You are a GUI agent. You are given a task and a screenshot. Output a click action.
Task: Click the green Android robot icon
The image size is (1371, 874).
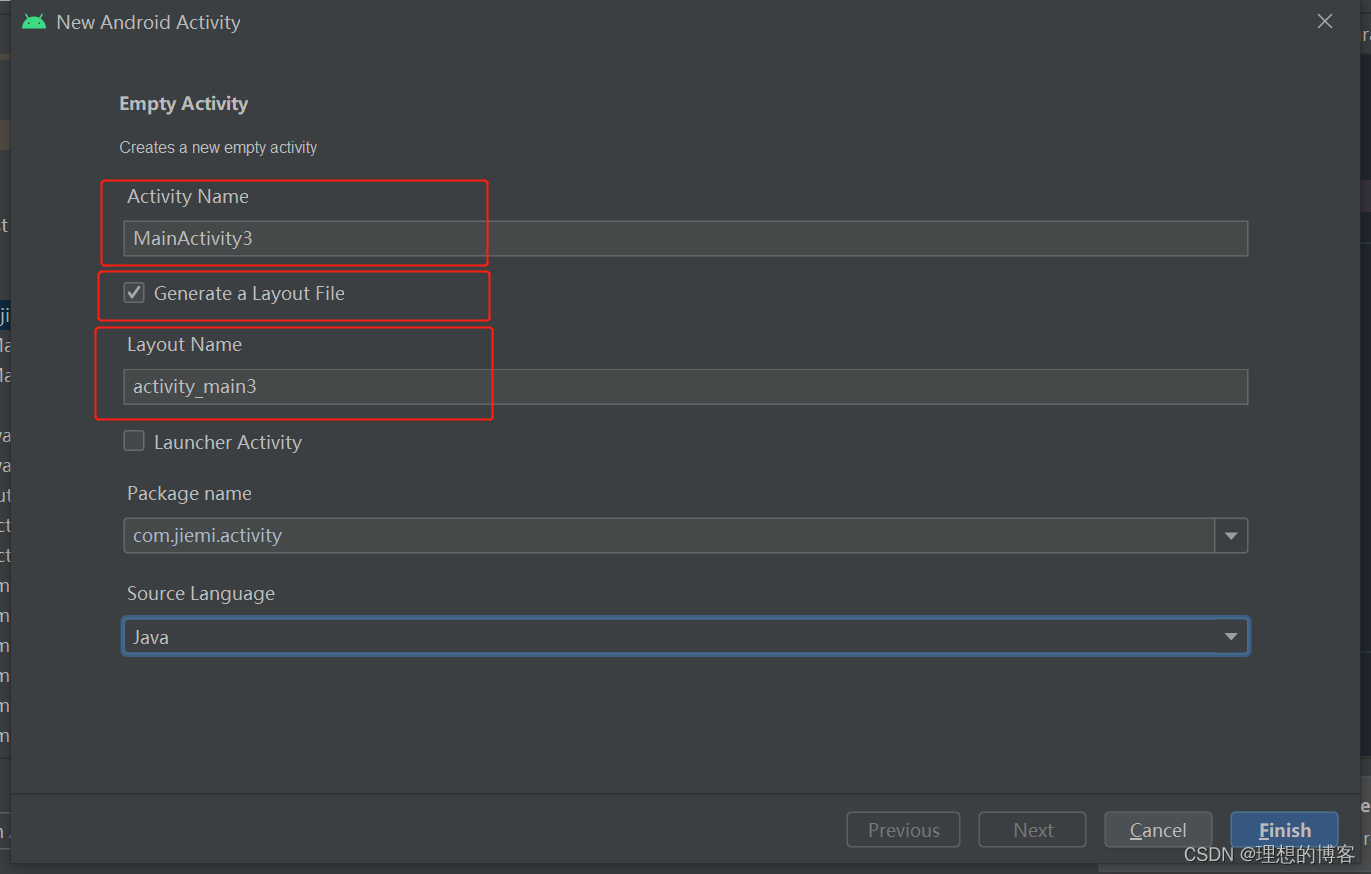33,20
